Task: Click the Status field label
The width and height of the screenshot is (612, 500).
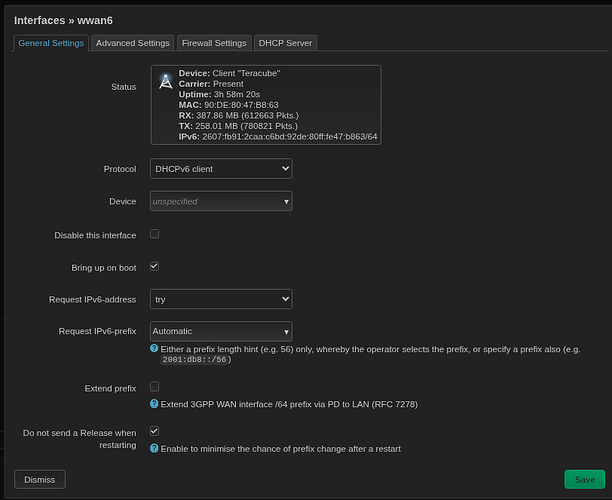Action: 123,87
